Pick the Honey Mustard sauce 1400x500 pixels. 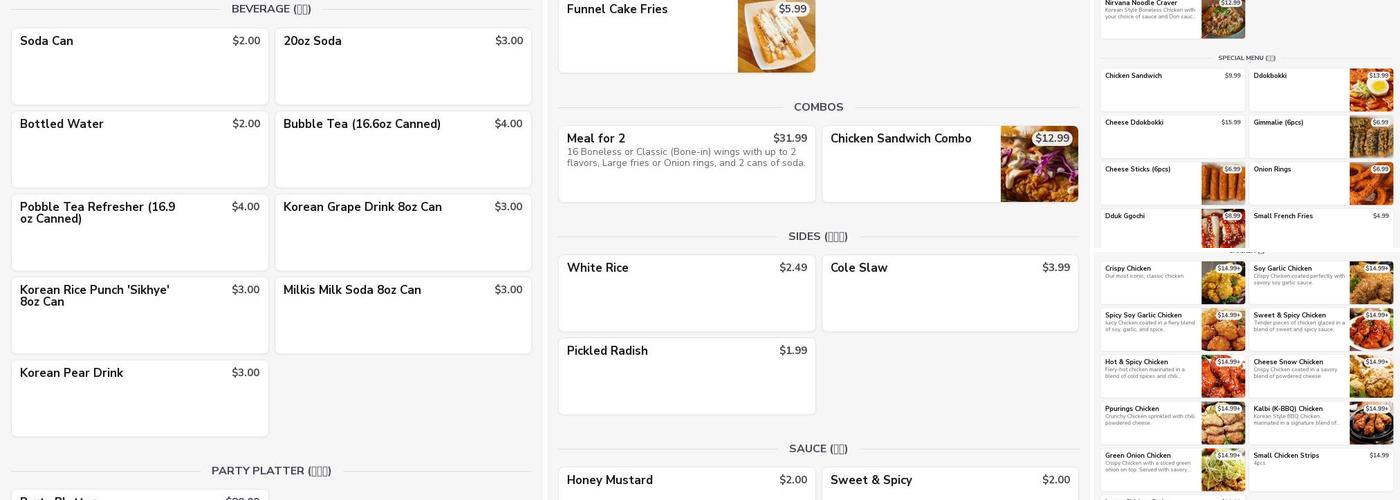(687, 484)
